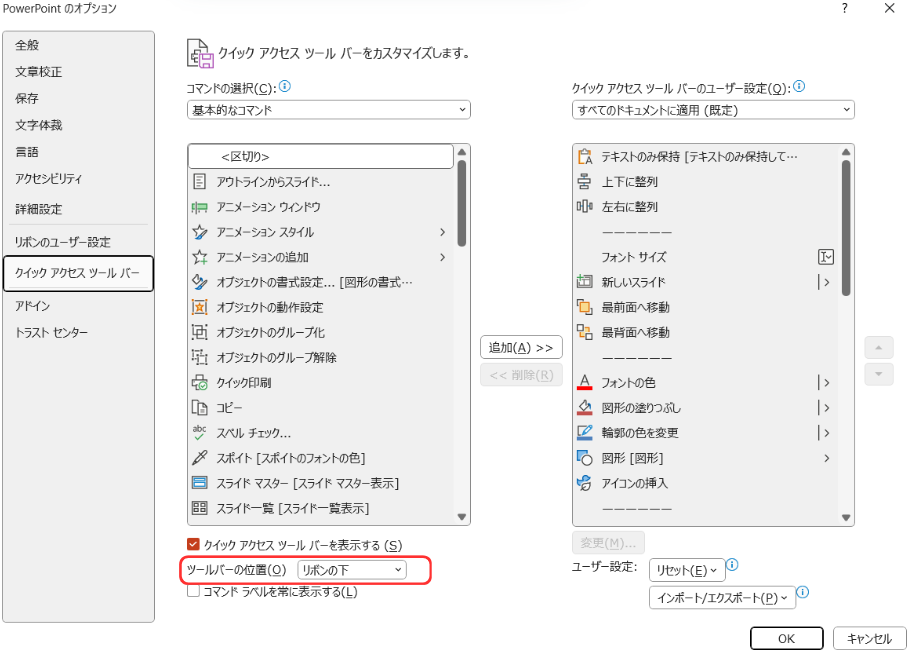Image resolution: width=916 pixels, height=652 pixels.
Task: Expand the リセット dropdown button
Action: click(685, 570)
